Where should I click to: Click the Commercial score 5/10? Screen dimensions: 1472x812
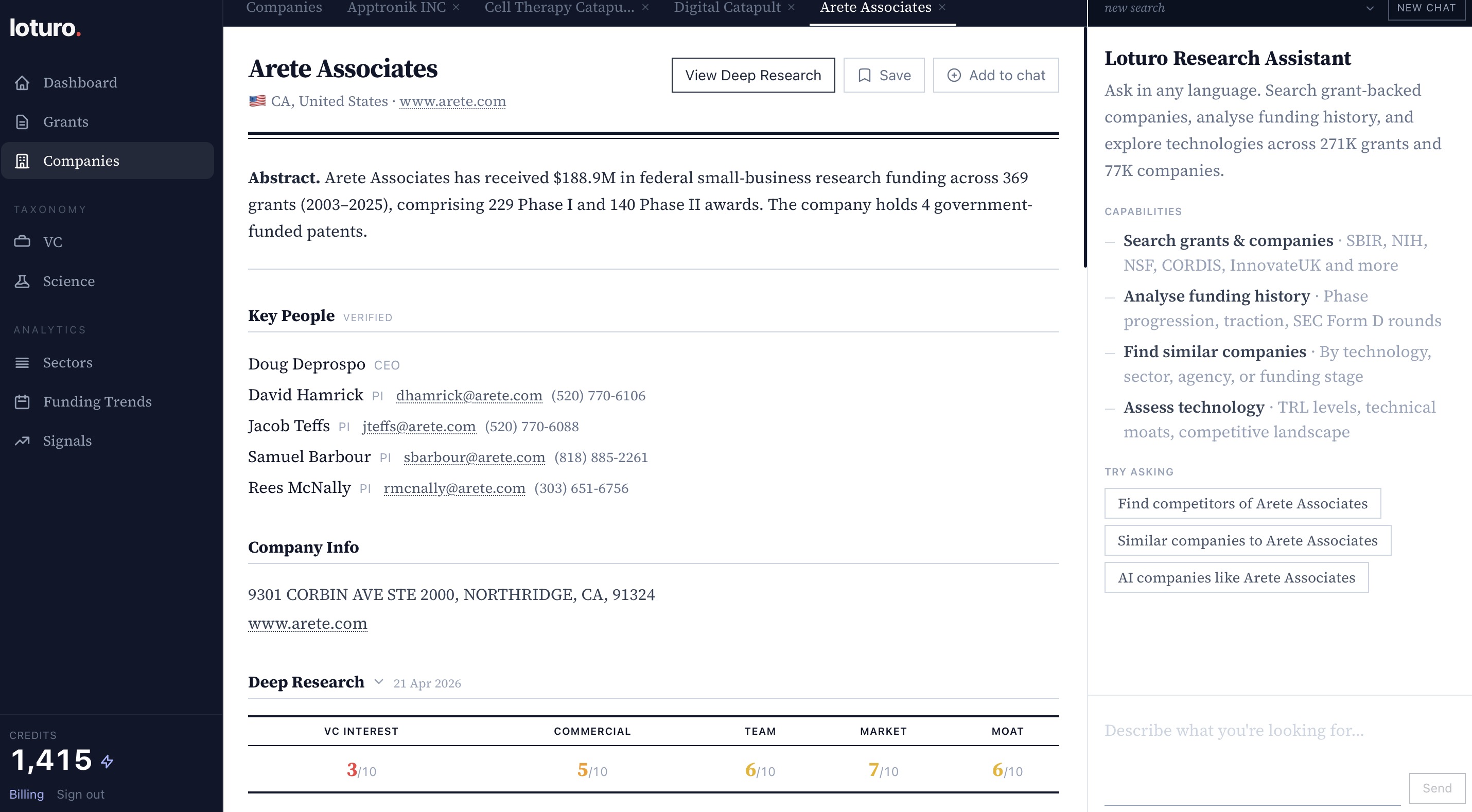[x=592, y=770]
